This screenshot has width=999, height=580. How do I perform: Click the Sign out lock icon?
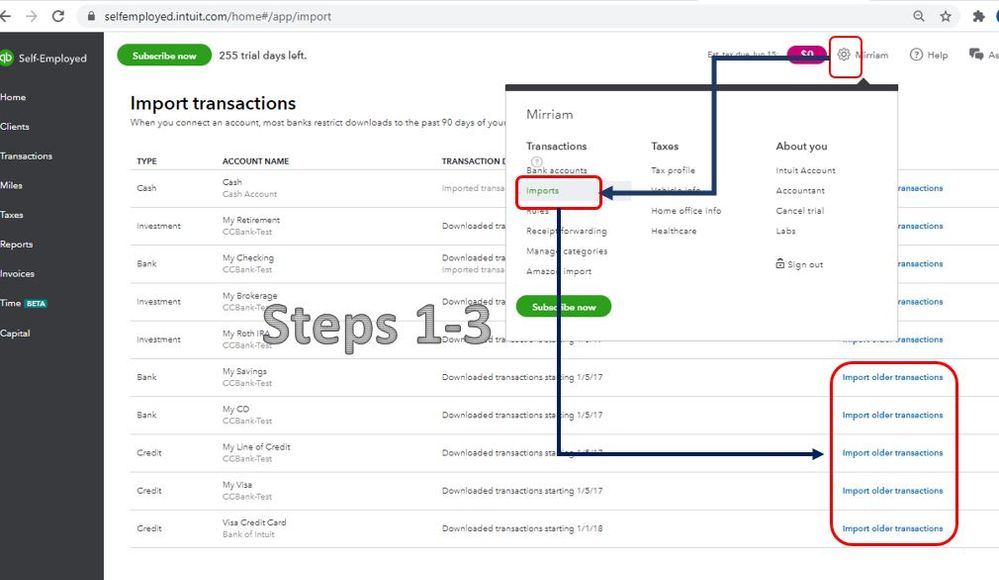point(780,263)
